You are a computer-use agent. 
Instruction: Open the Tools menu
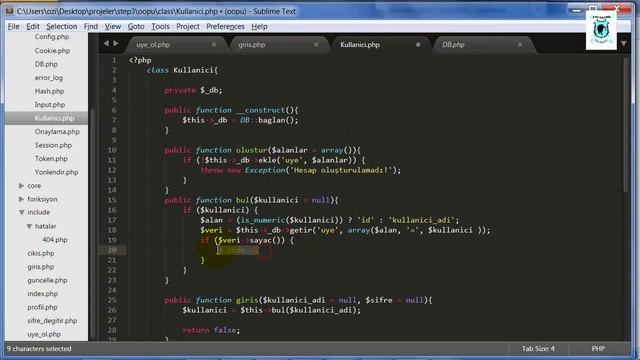click(160, 27)
